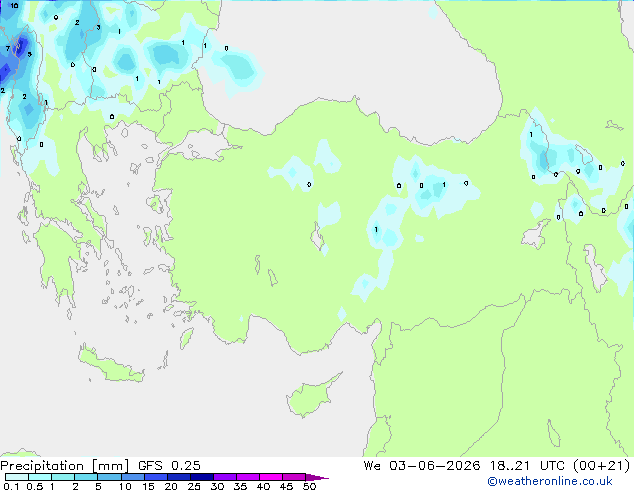634x490 pixels.
Task: Click the '45' legend scale label
Action: (286, 486)
